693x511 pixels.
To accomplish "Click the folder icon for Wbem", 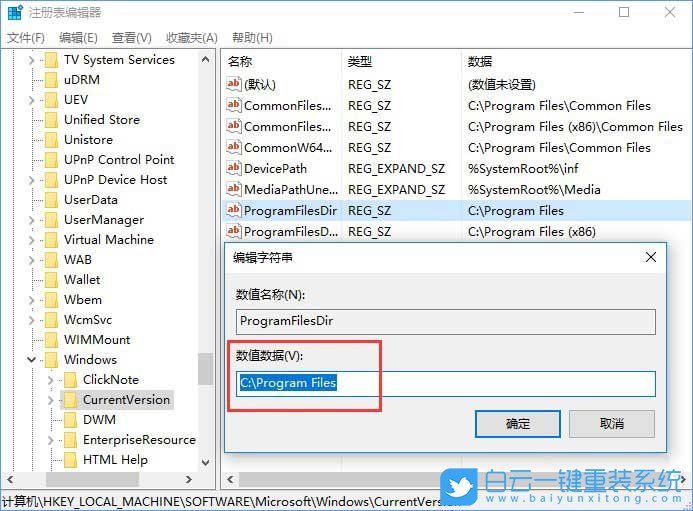I will [x=52, y=300].
